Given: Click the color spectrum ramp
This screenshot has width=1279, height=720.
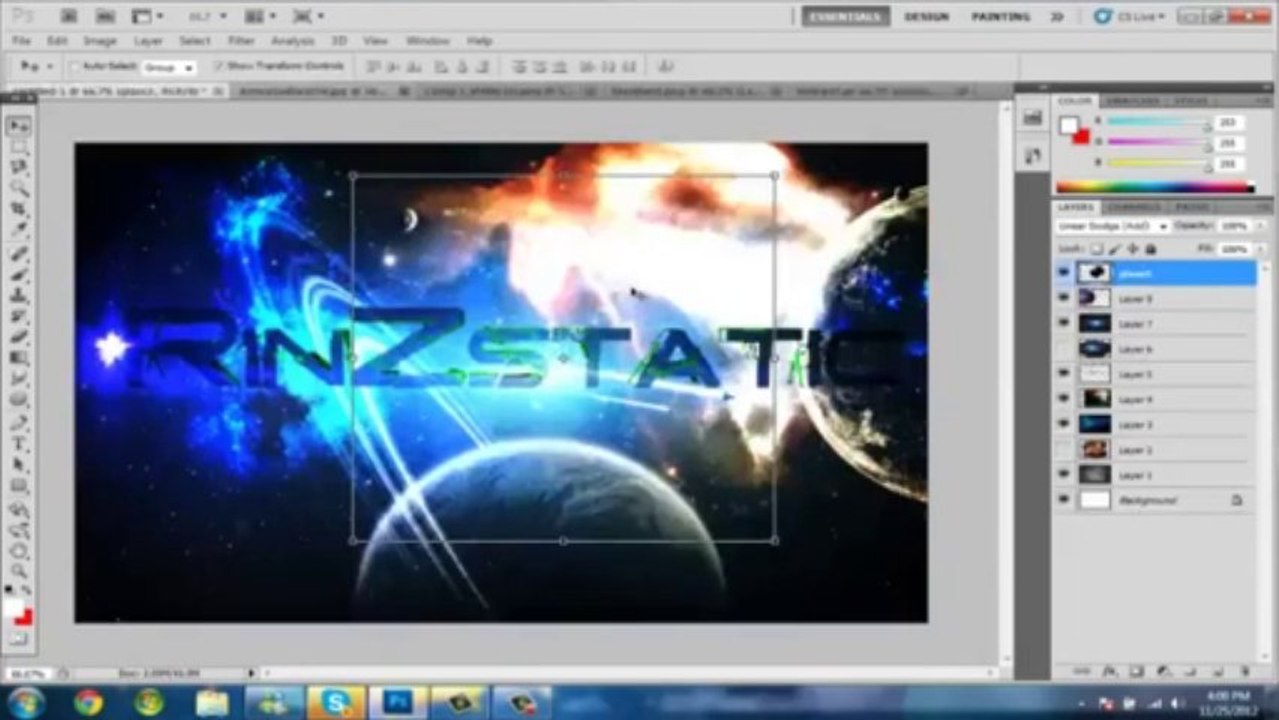Looking at the screenshot, I should pos(1154,186).
